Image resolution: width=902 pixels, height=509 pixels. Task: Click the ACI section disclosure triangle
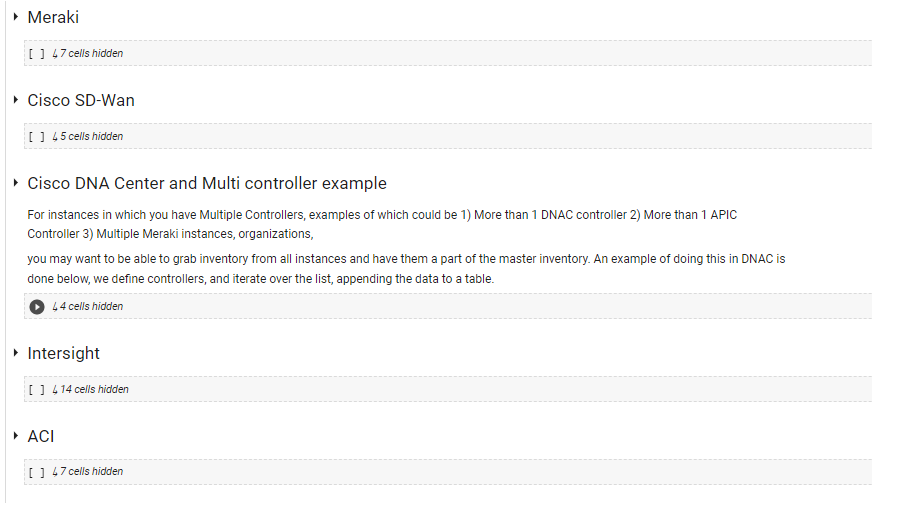coord(16,436)
